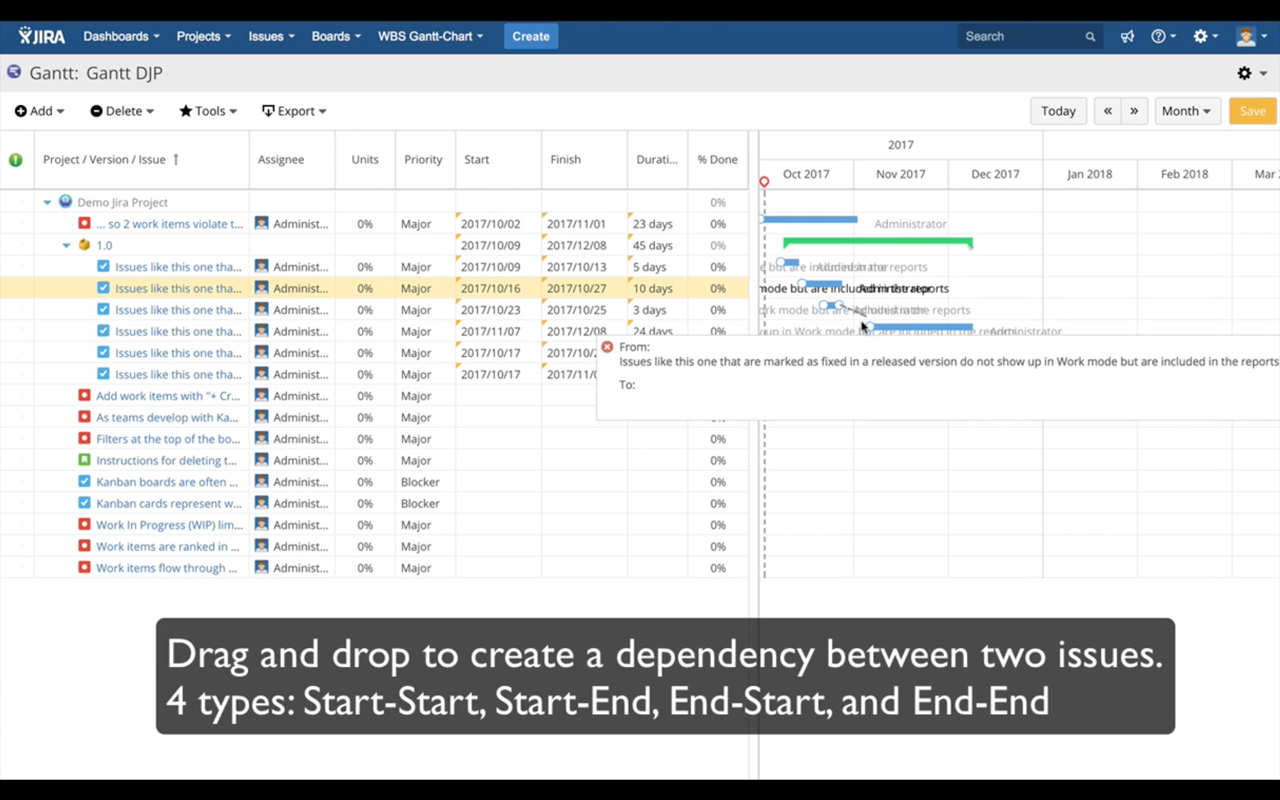
Task: Click bug icon of 'so 2 work items violate' row
Action: 84,224
